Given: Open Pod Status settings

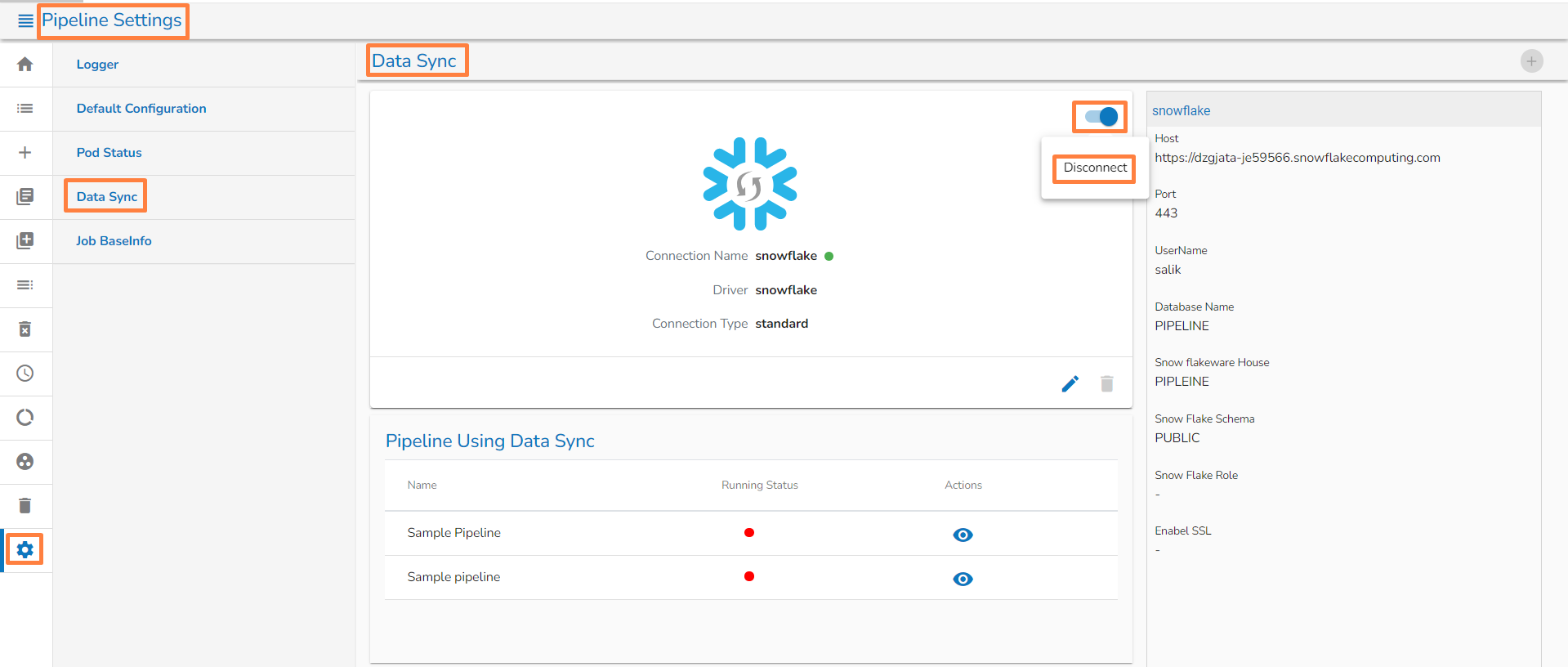Looking at the screenshot, I should (x=109, y=153).
